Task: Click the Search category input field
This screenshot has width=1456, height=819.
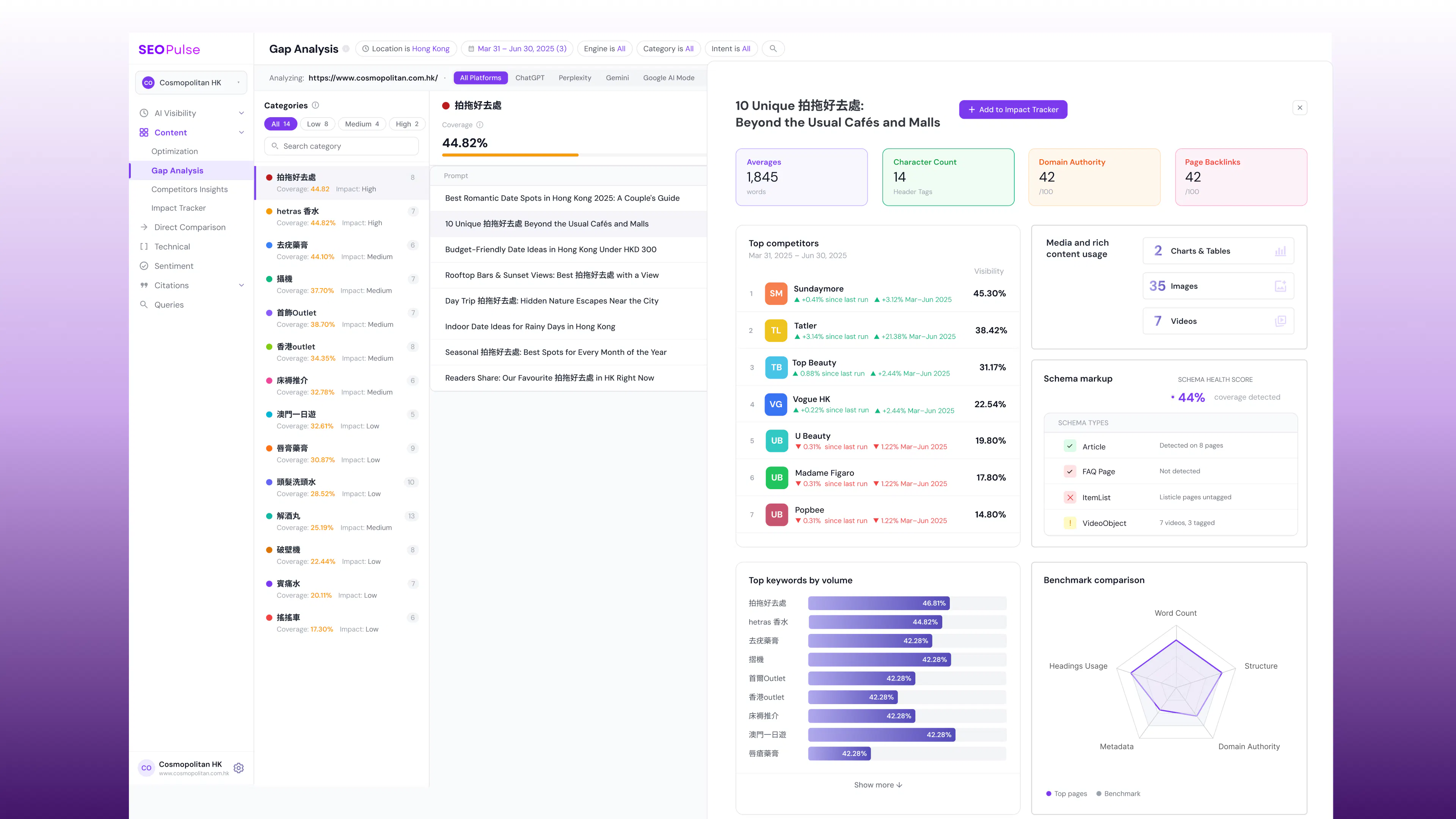Action: 341,146
